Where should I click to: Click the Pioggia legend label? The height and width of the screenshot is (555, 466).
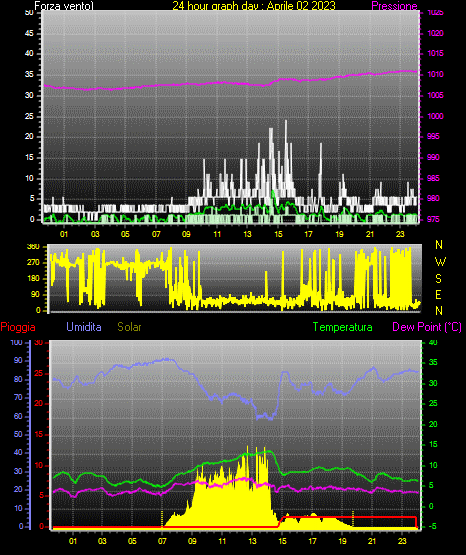click(18, 327)
